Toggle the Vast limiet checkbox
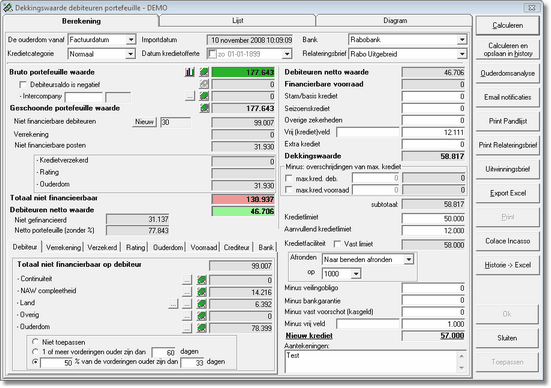The width and height of the screenshot is (551, 388). [337, 244]
